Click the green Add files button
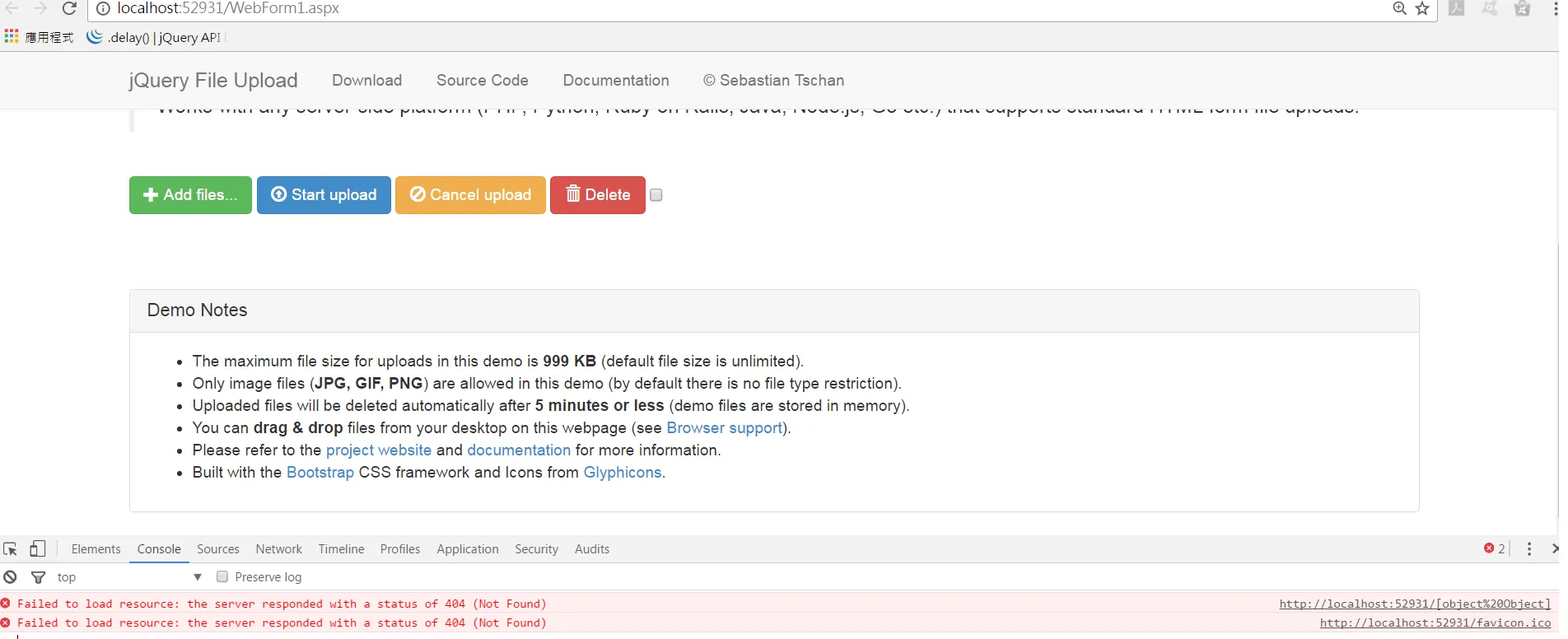Image resolution: width=1568 pixels, height=639 pixels. (x=190, y=195)
